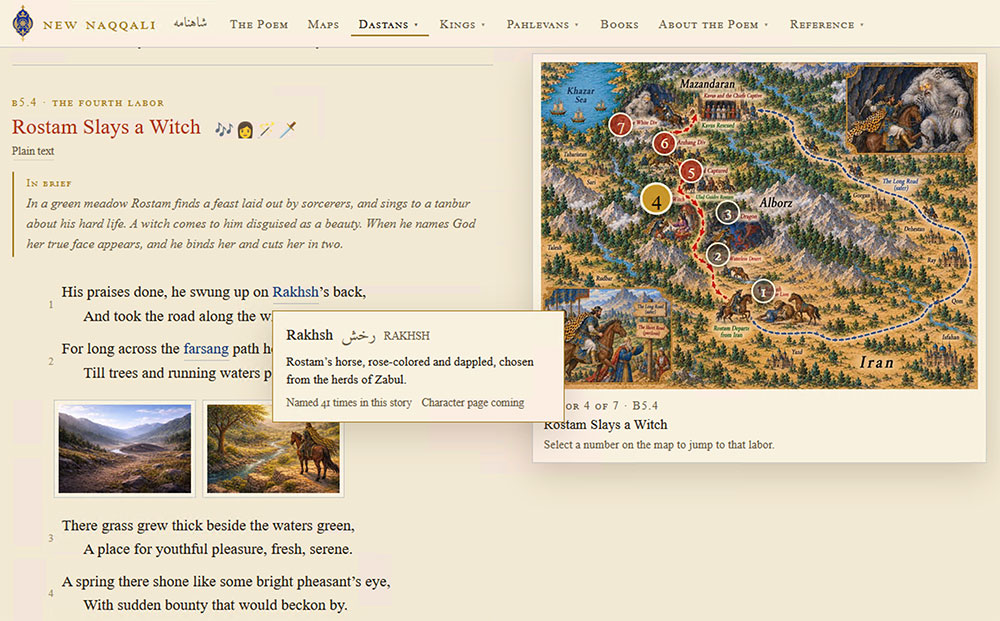
Task: Click the dagger icon beside the title
Action: pyautogui.click(x=288, y=129)
